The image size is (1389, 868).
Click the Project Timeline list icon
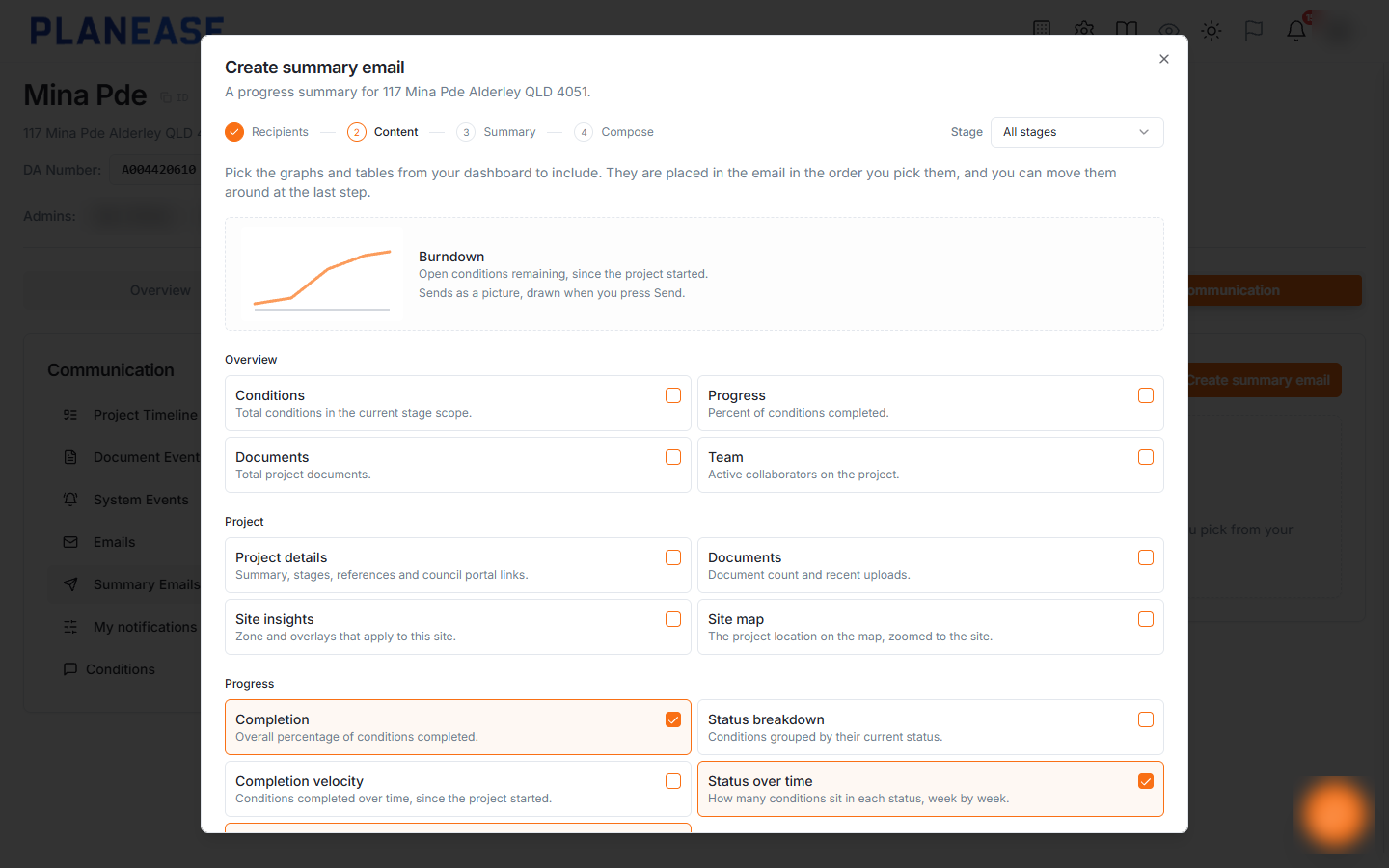[x=70, y=415]
